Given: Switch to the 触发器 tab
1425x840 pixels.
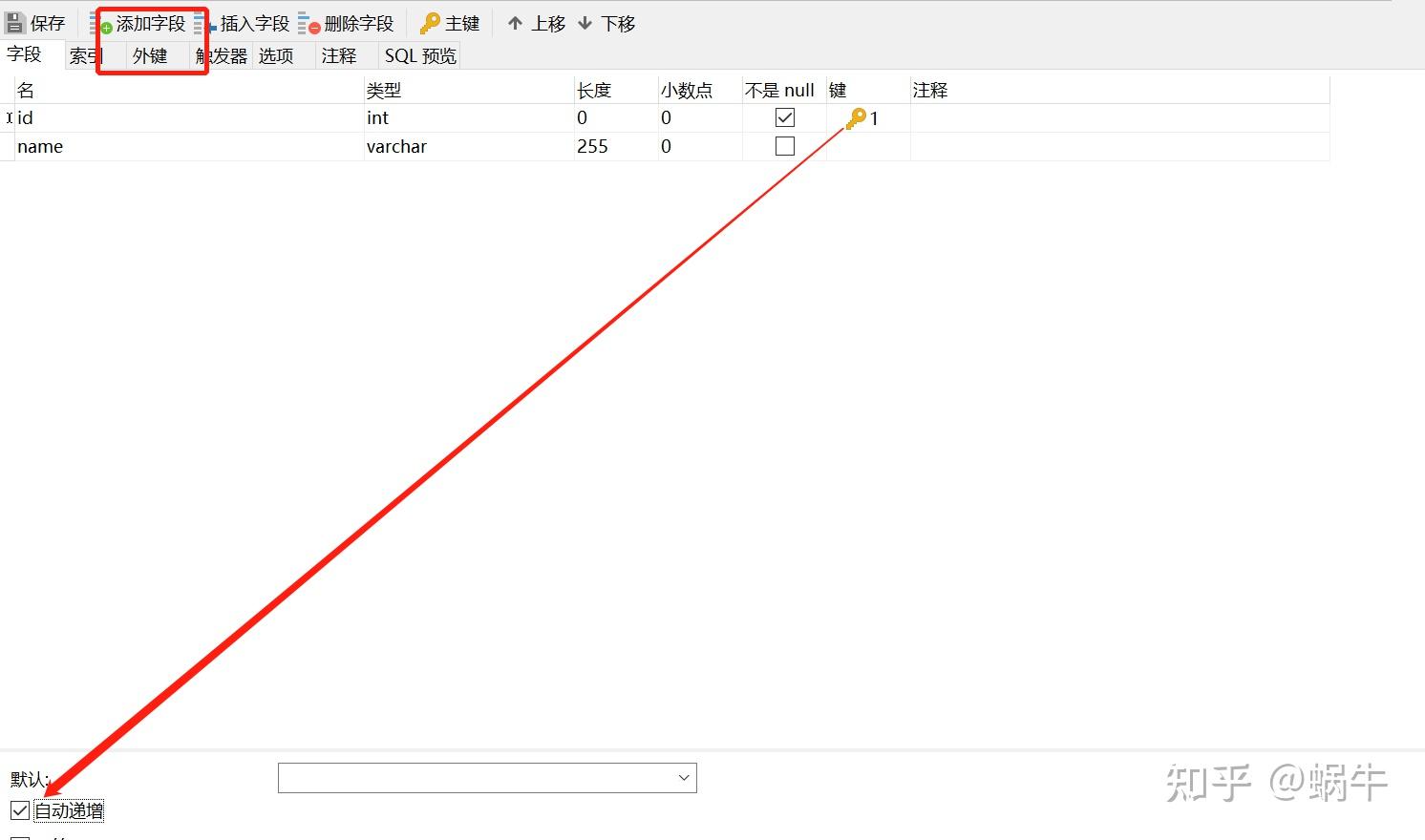Looking at the screenshot, I should click(222, 56).
